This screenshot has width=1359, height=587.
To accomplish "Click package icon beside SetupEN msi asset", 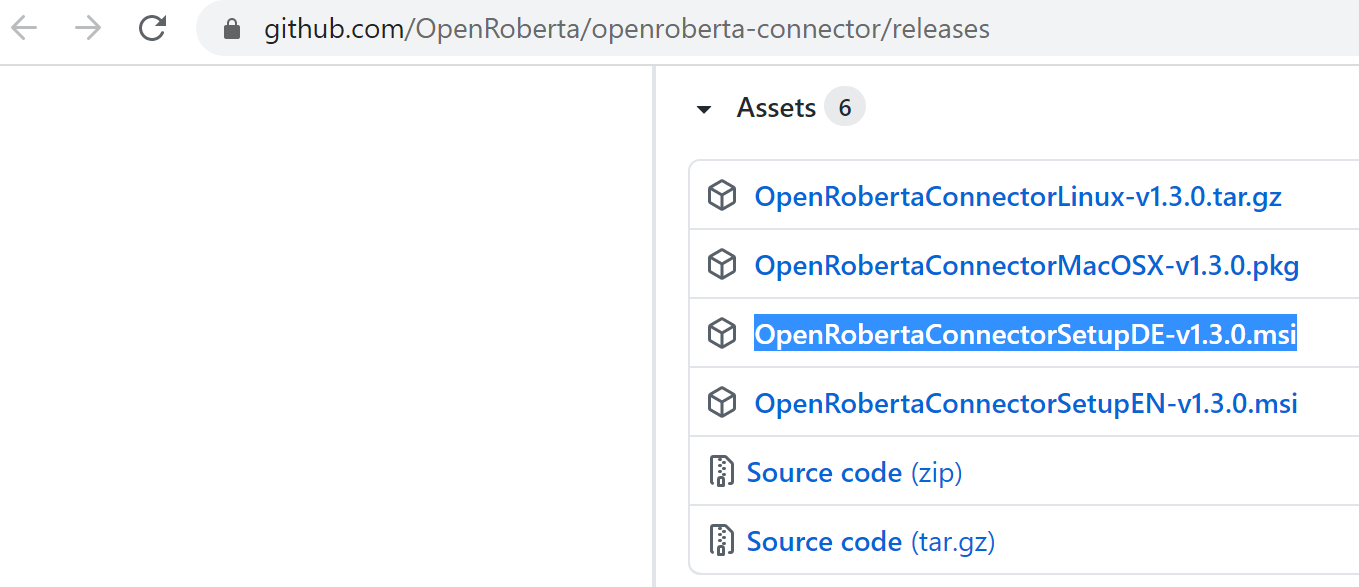I will pos(722,403).
